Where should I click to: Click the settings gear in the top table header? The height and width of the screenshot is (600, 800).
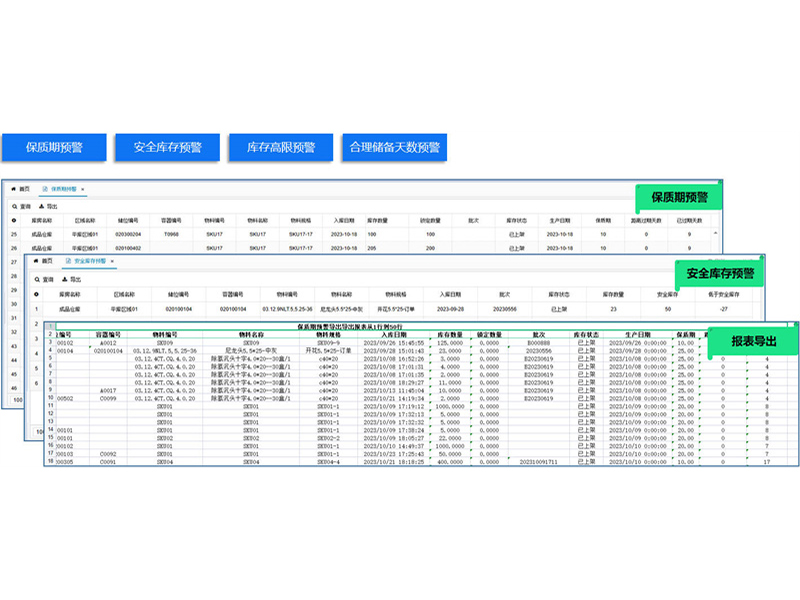pyautogui.click(x=13, y=219)
